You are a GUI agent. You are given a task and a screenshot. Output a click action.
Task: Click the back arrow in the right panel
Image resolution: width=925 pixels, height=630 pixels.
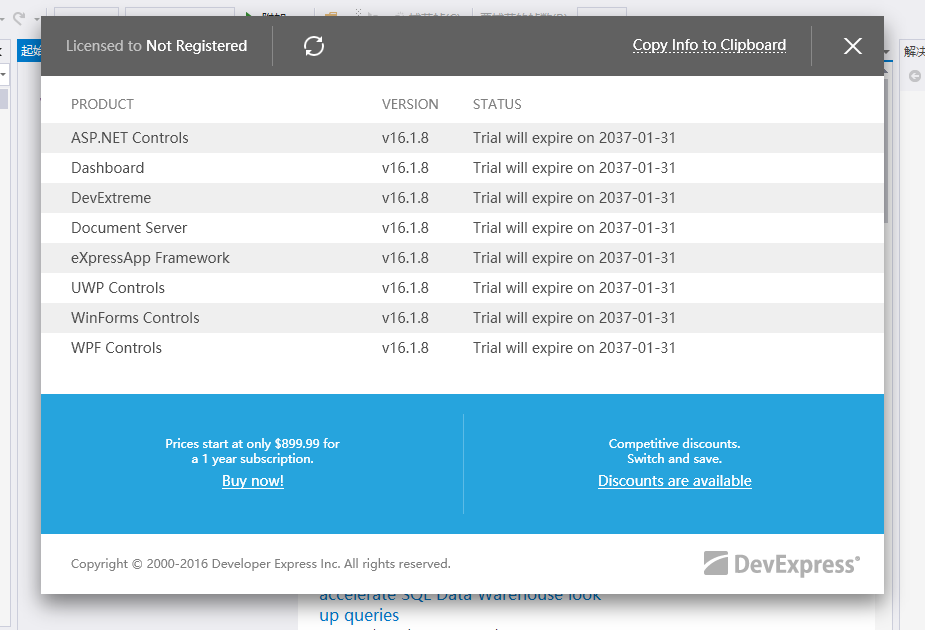pyautogui.click(x=914, y=76)
